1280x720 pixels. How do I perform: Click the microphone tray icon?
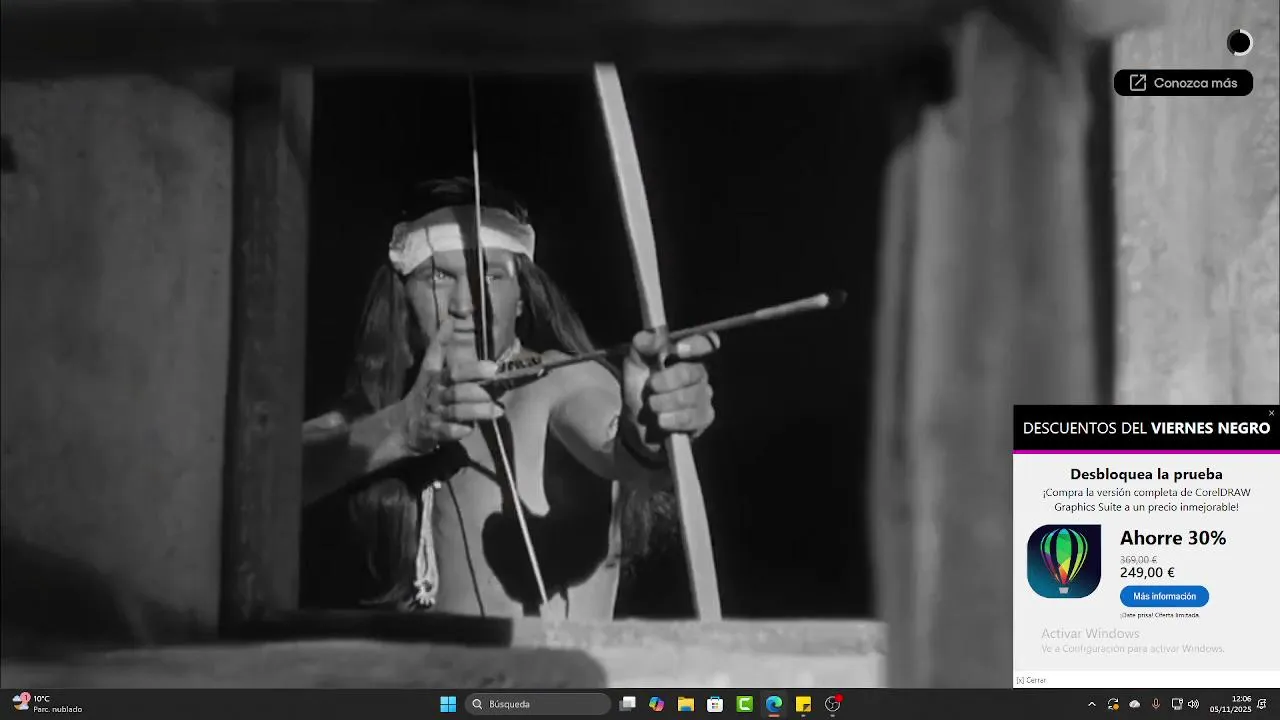click(x=1156, y=704)
